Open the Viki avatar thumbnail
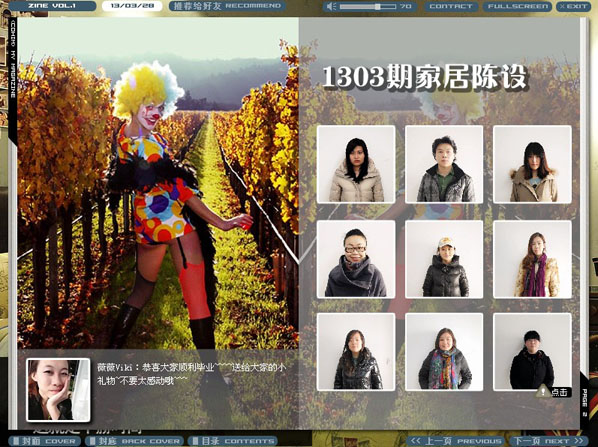The height and width of the screenshot is (447, 598). click(x=58, y=389)
